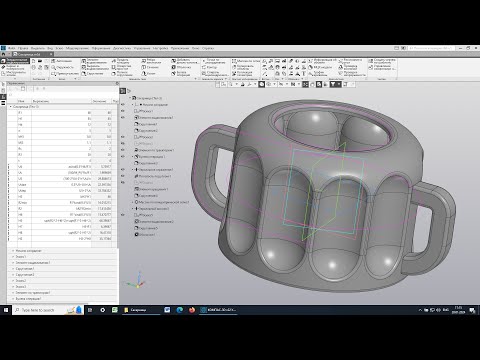Open the Моделирование menu
The width and height of the screenshot is (480, 360).
(x=77, y=48)
